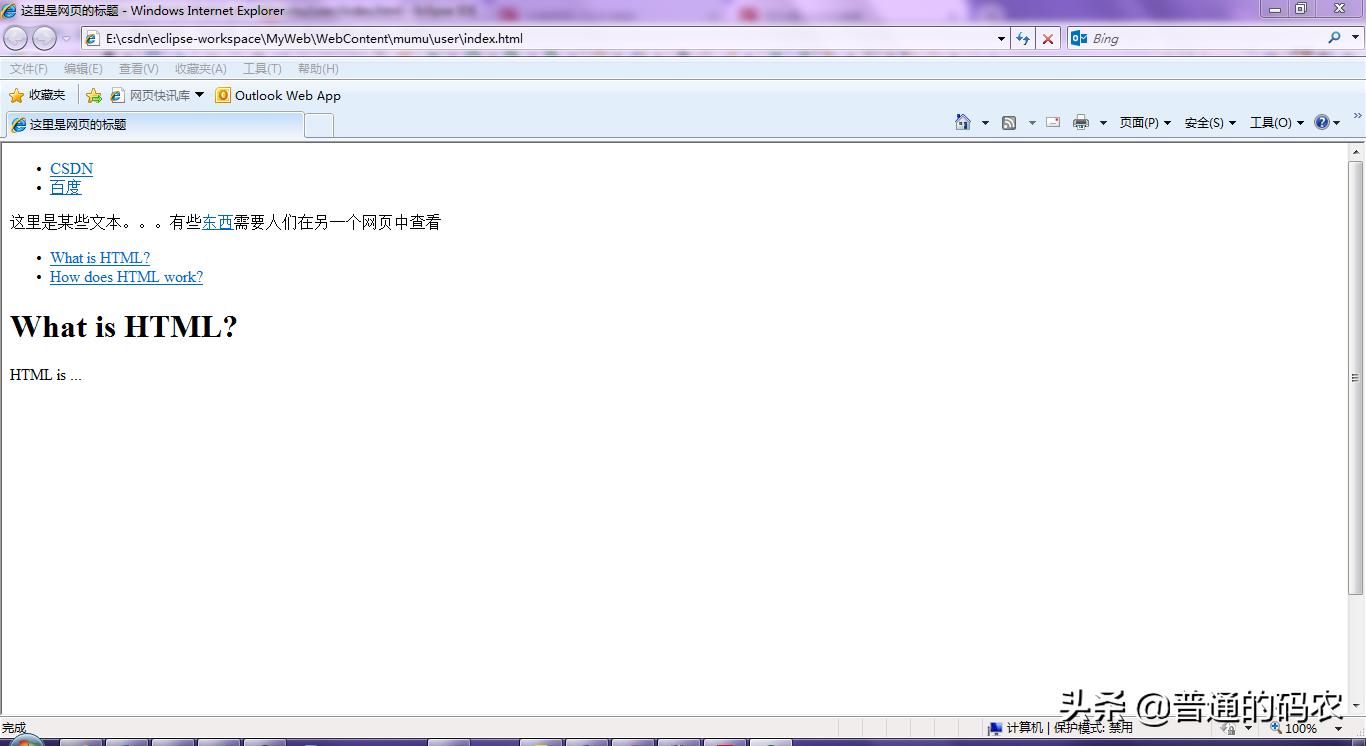Stop loading the page
The width and height of the screenshot is (1366, 746).
tap(1047, 38)
